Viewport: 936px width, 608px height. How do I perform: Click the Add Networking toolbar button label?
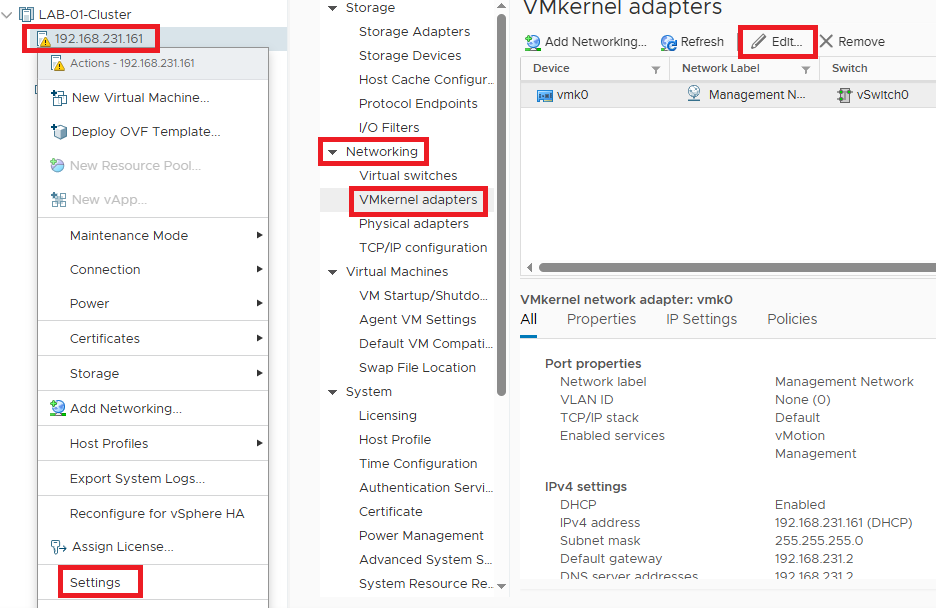coord(595,42)
